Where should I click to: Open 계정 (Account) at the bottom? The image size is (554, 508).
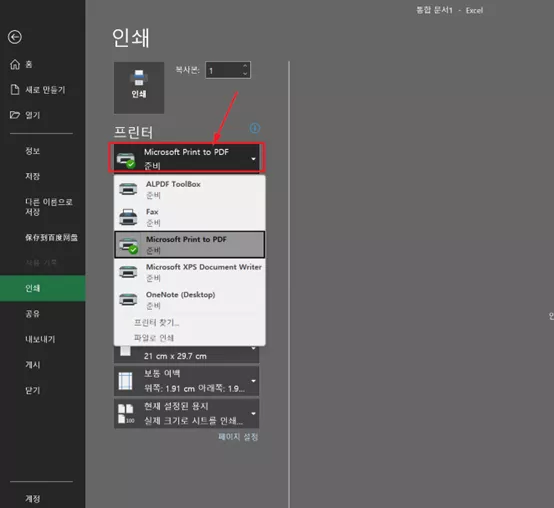pos(33,498)
